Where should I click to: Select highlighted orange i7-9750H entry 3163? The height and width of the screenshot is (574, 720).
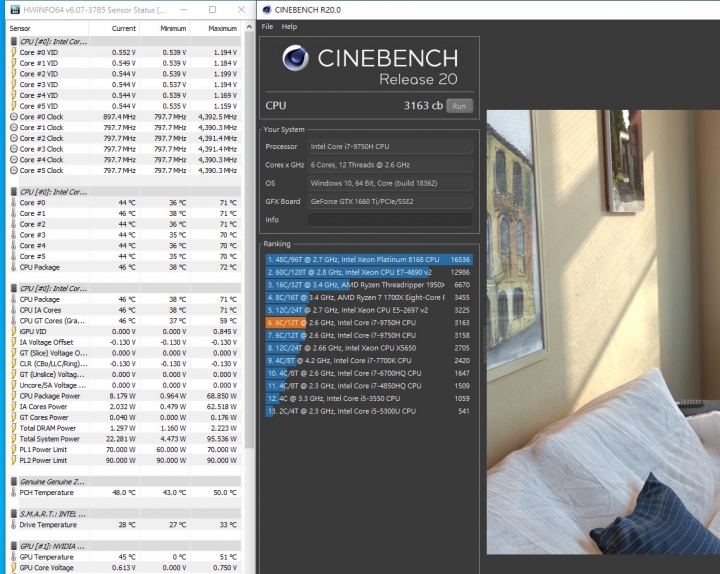coord(369,323)
